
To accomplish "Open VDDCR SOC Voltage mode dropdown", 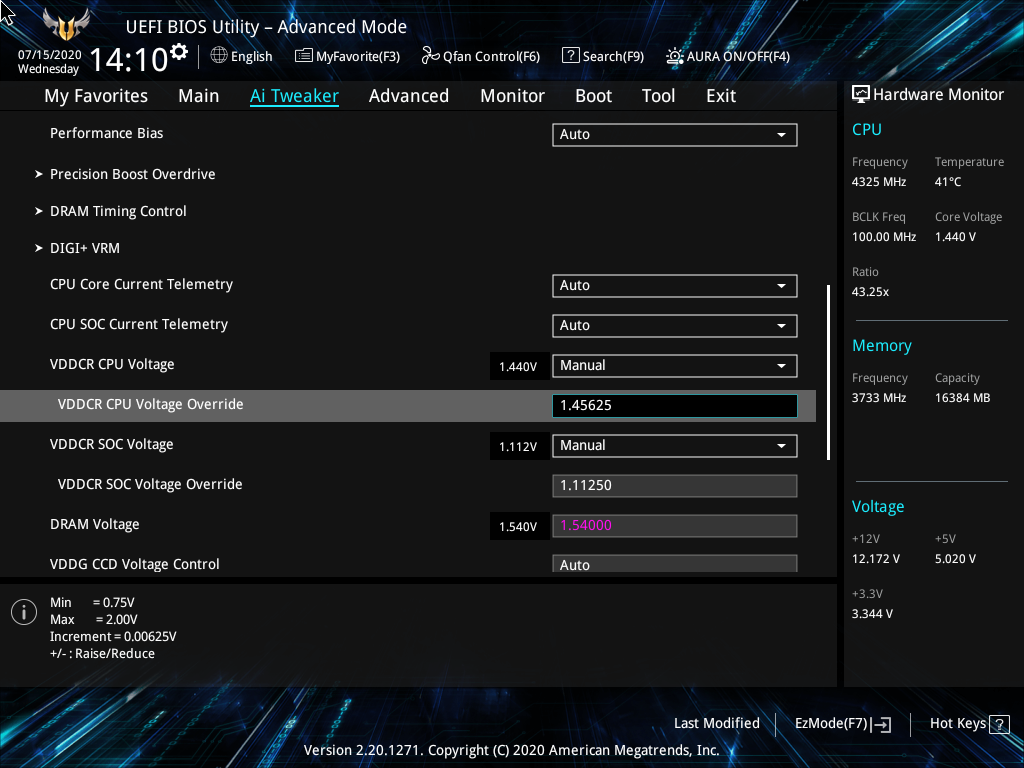I will click(675, 446).
